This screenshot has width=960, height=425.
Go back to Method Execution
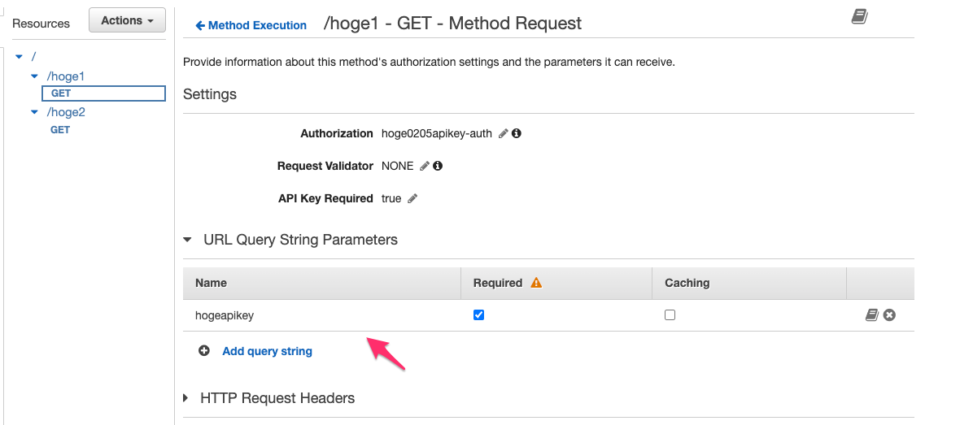point(251,25)
